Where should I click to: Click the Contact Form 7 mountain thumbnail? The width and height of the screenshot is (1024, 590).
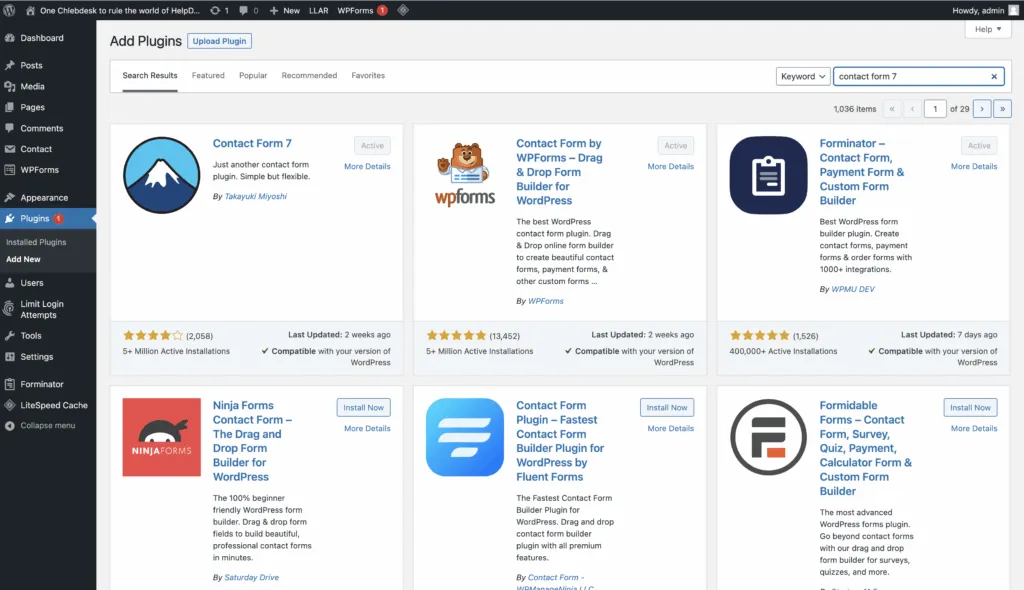(x=161, y=175)
